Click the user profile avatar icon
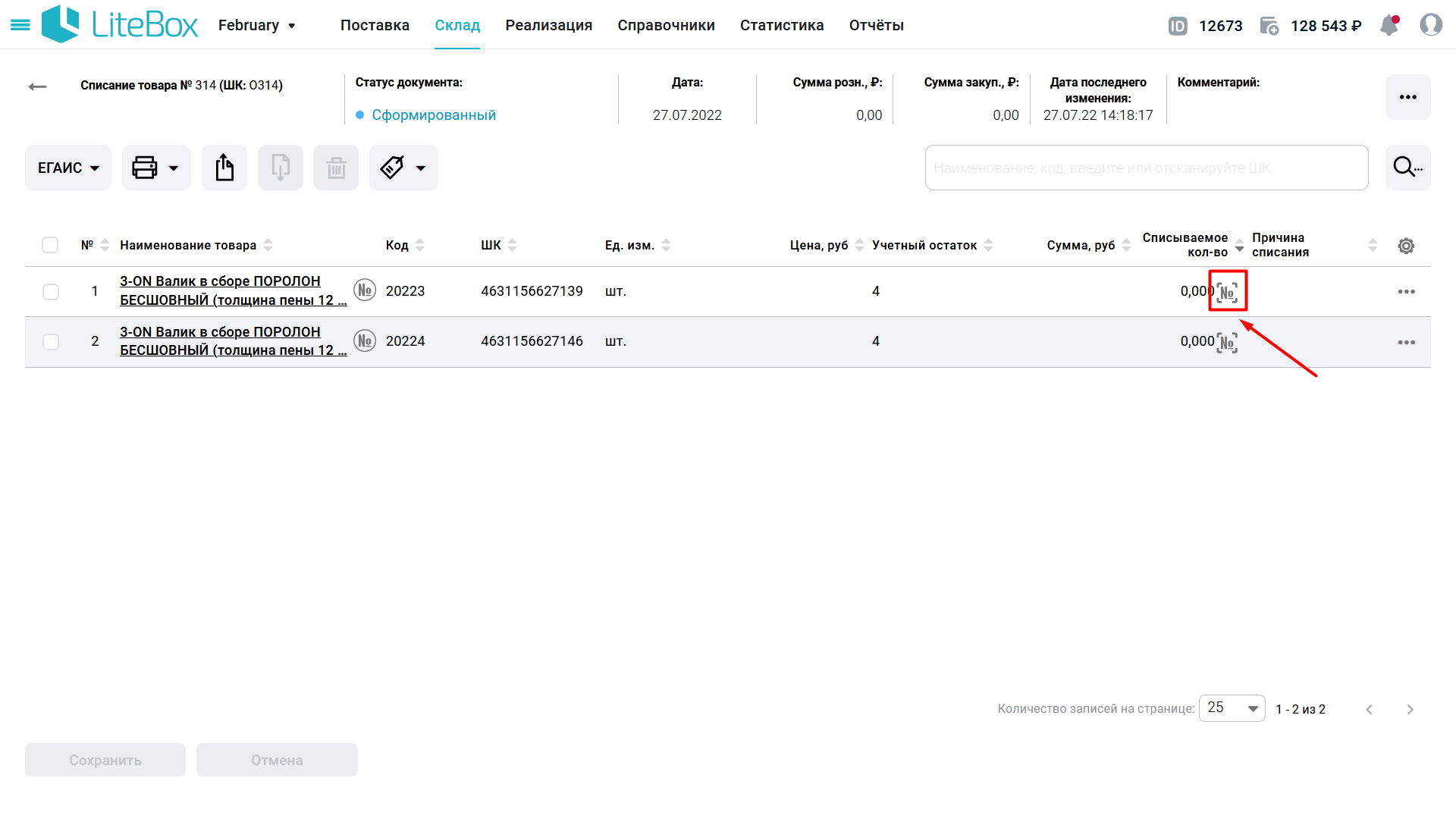The image size is (1456, 819). click(1430, 25)
